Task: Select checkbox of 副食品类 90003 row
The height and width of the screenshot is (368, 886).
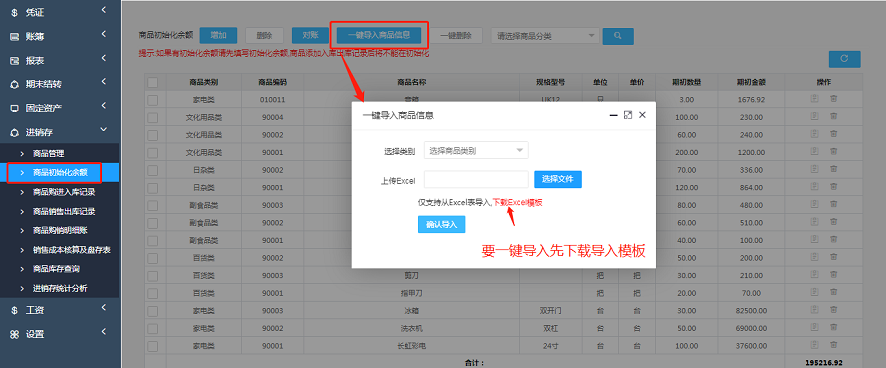Action: pyautogui.click(x=153, y=205)
